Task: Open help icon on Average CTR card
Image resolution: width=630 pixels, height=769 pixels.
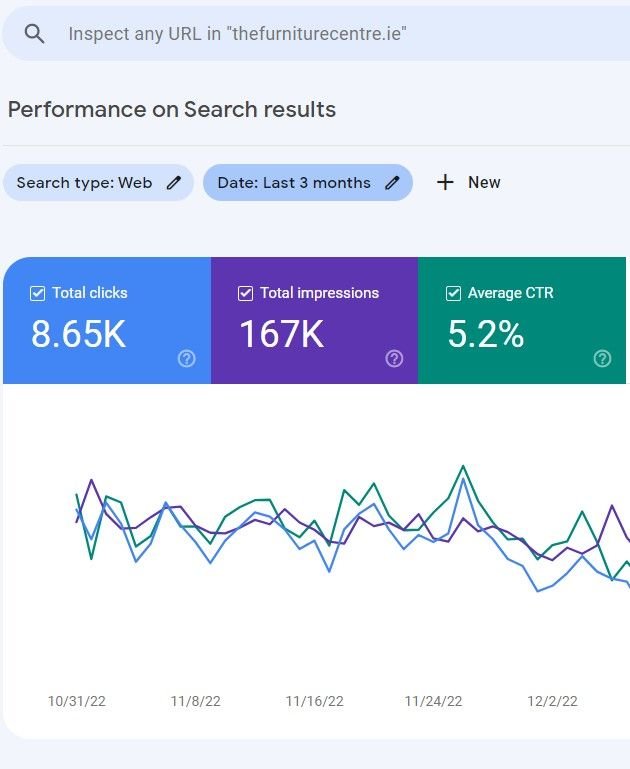Action: [x=602, y=358]
